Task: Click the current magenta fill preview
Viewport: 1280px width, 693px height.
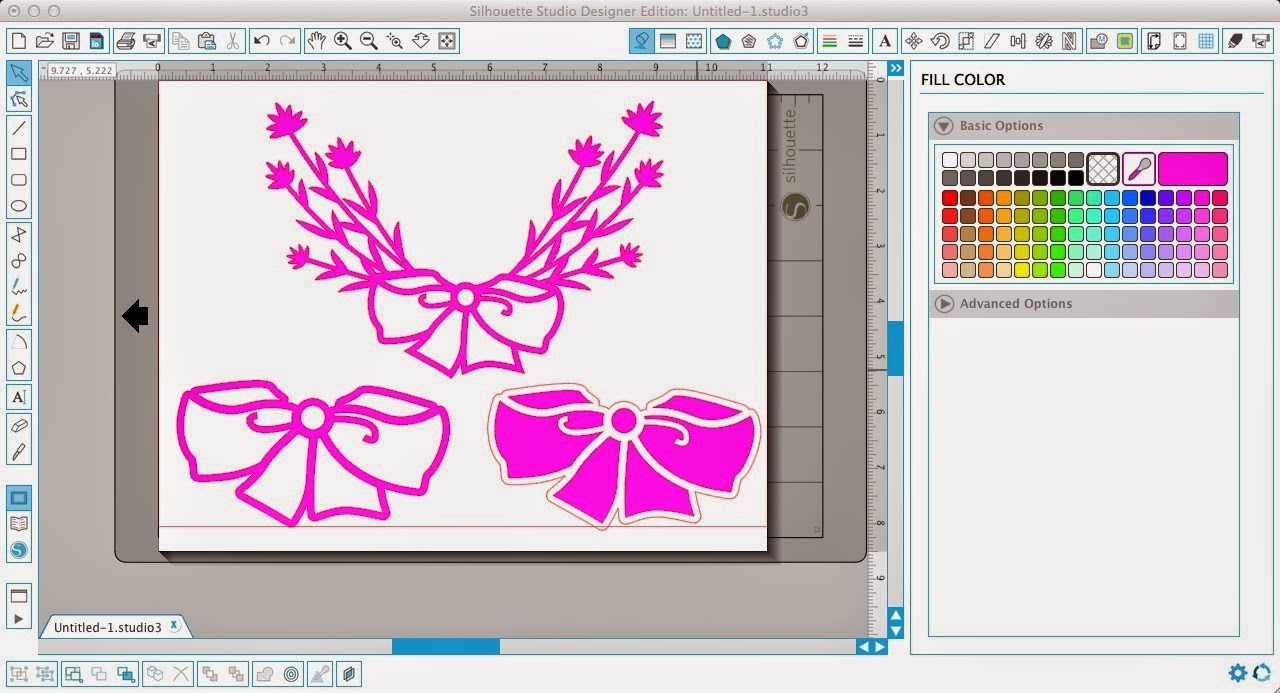Action: point(1193,168)
